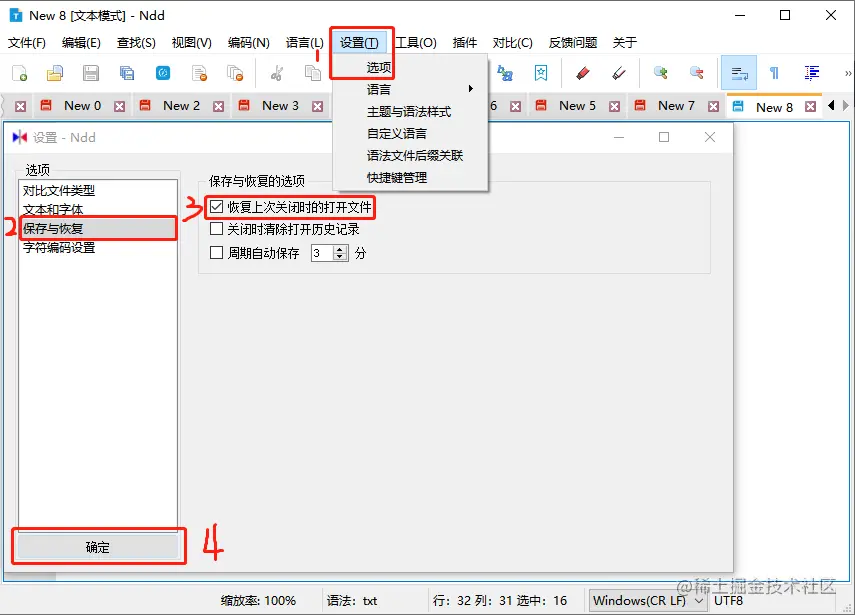Enable 周期自动保存 checkbox
This screenshot has height=615, width=855.
click(216, 252)
